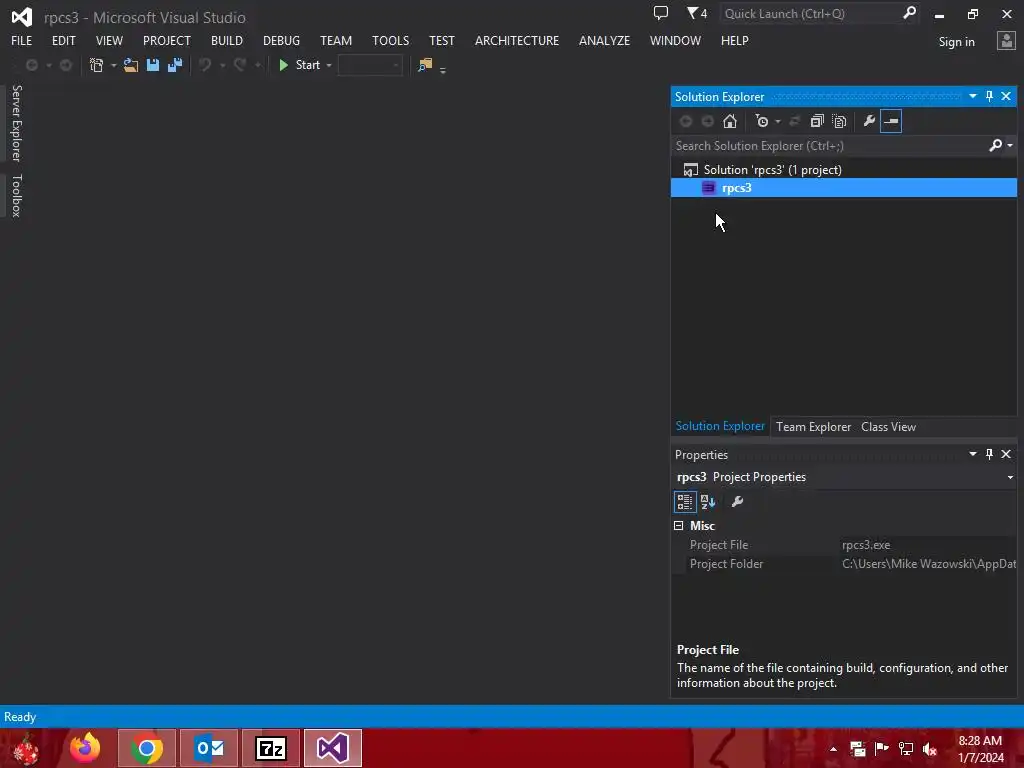Click Collapse All in Solution Explorer
The width and height of the screenshot is (1024, 768).
pos(817,121)
